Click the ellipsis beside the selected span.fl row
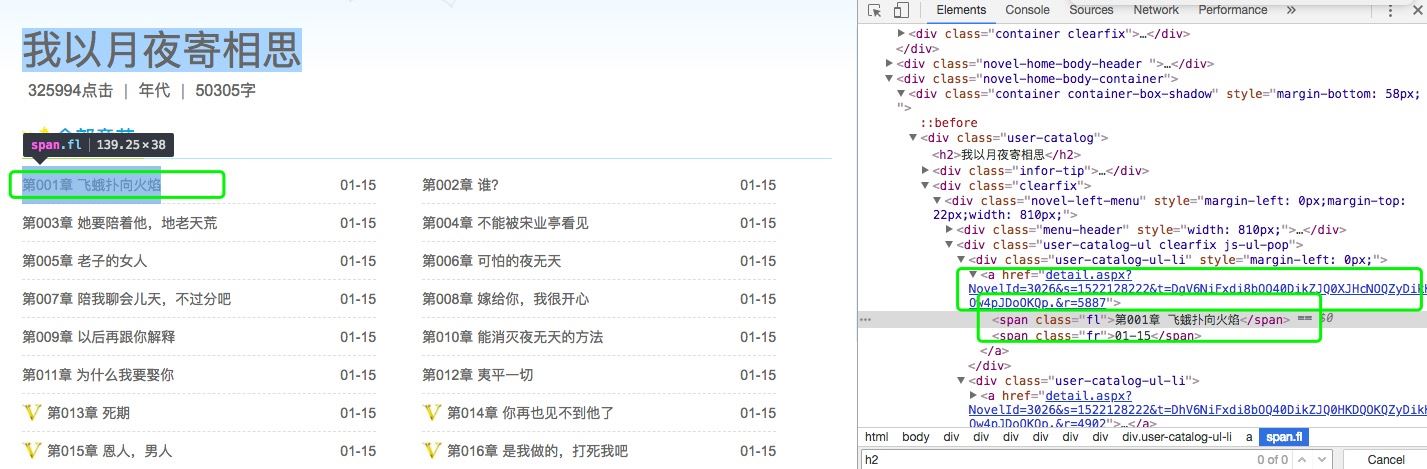 866,320
